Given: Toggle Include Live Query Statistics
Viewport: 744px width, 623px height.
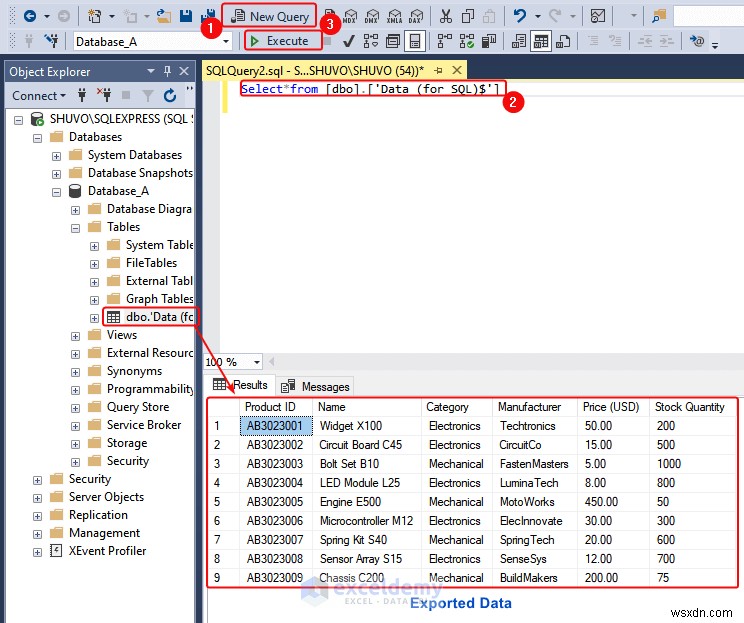Looking at the screenshot, I should click(466, 41).
